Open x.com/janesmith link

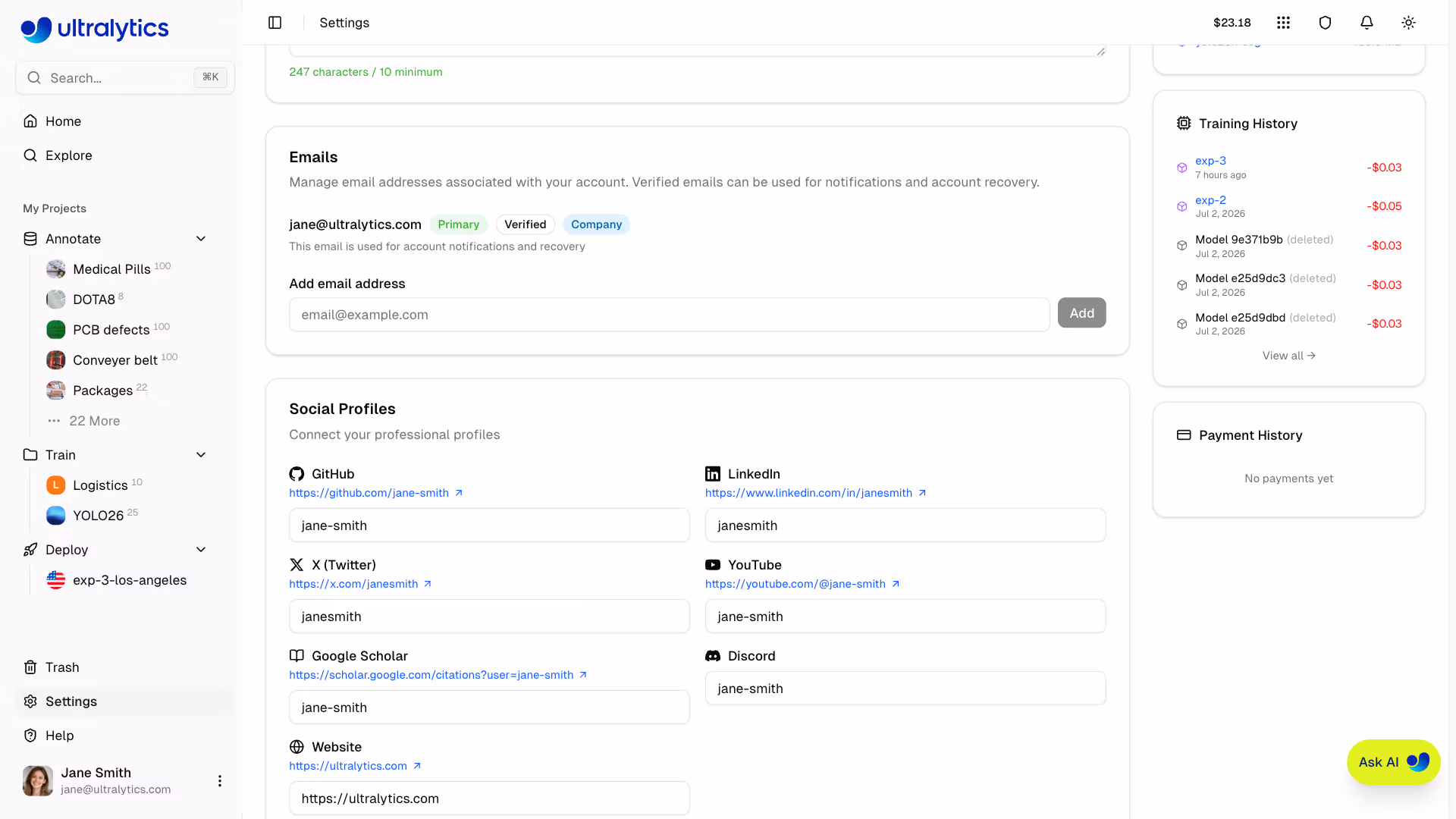coord(353,584)
